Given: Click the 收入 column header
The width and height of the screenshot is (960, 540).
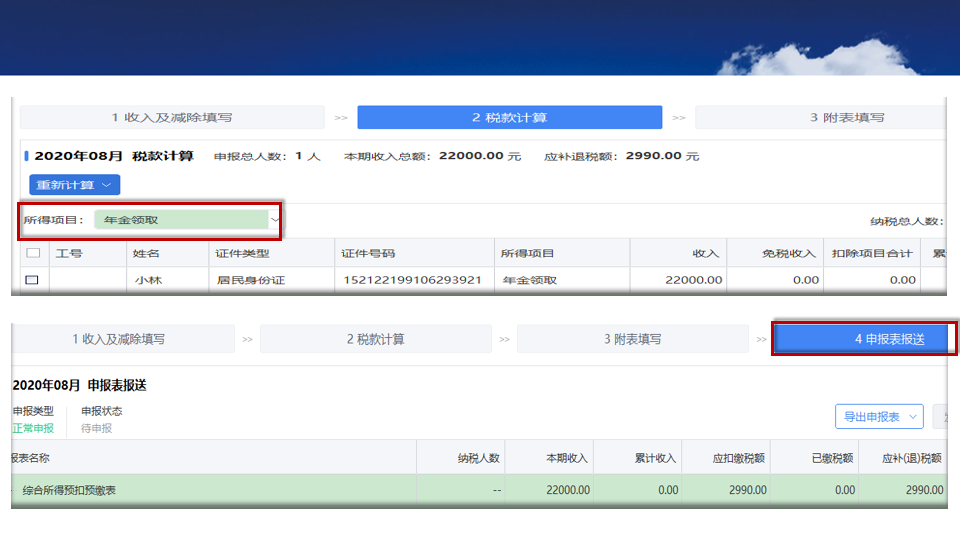Looking at the screenshot, I should (705, 253).
